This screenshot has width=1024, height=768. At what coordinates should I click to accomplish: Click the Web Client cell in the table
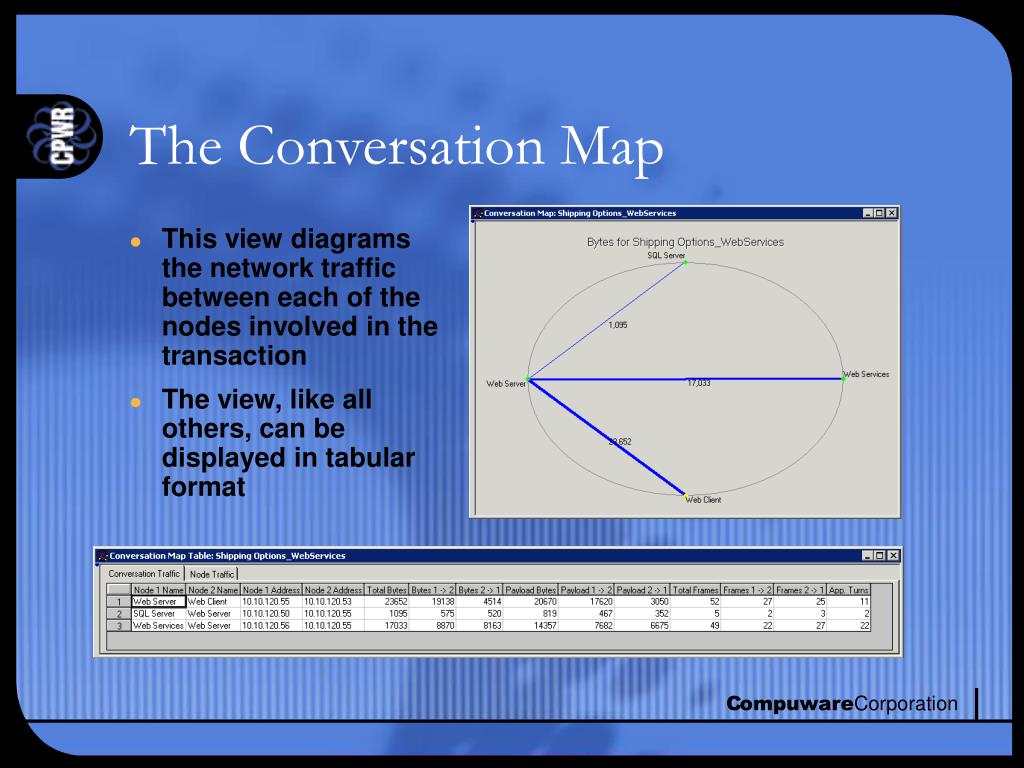[x=213, y=601]
